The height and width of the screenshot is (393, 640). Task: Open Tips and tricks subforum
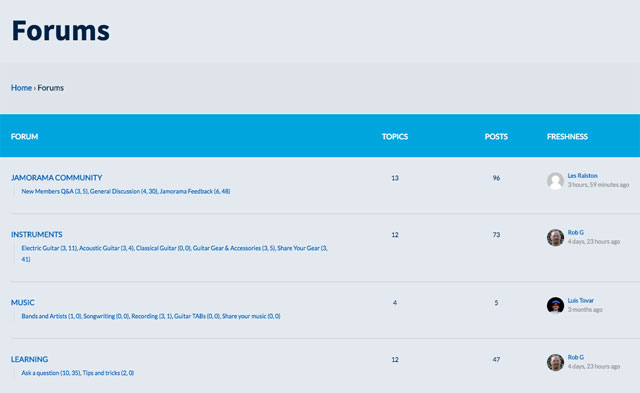tap(108, 373)
